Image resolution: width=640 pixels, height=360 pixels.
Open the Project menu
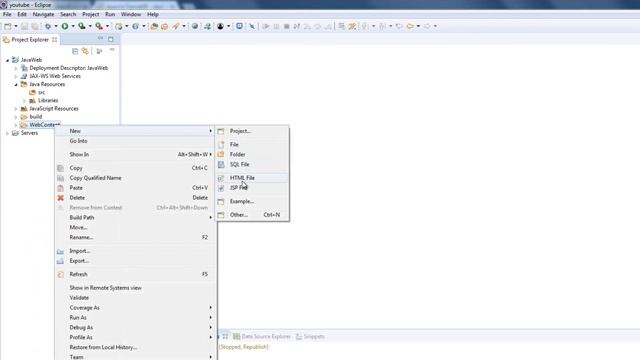(91, 14)
